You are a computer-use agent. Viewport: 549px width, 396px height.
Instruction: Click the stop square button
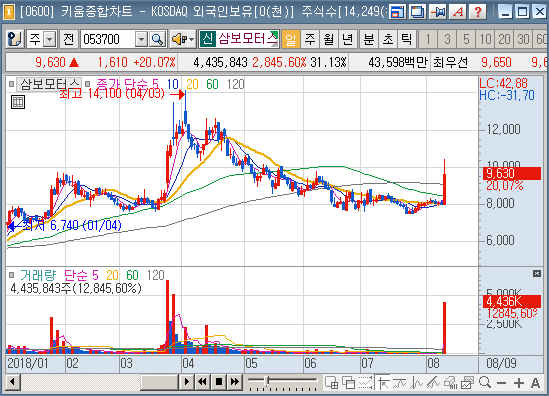coord(219,382)
